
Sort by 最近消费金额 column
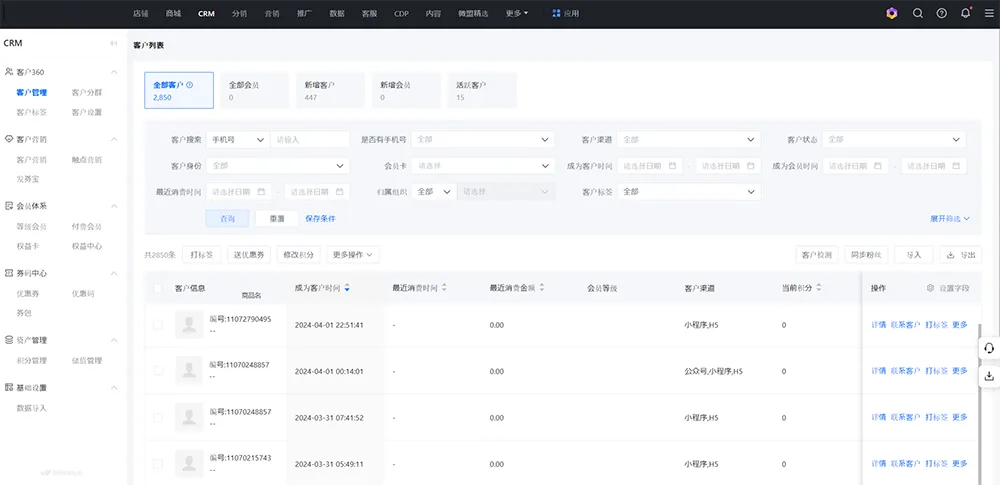541,288
